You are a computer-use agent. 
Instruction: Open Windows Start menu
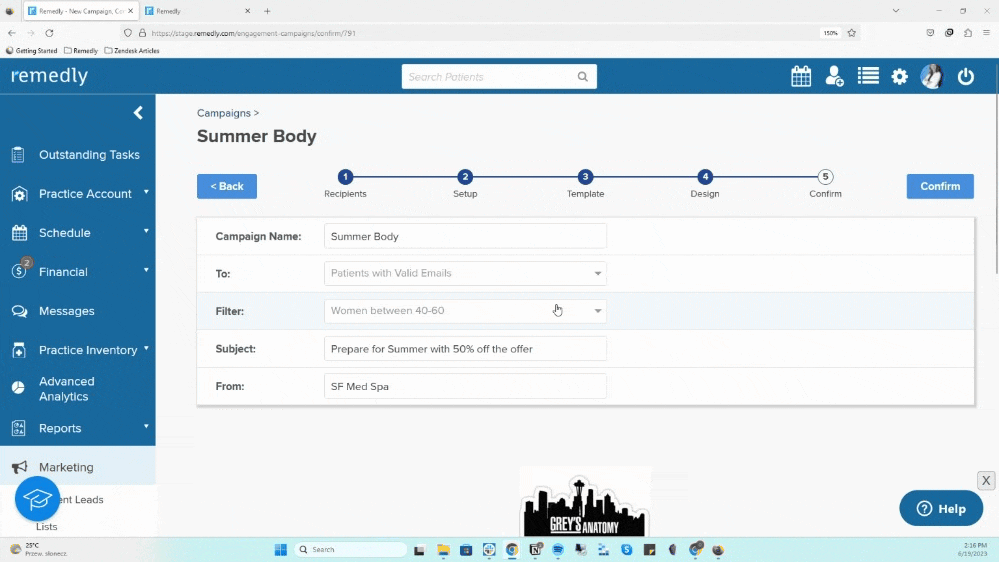pos(280,549)
